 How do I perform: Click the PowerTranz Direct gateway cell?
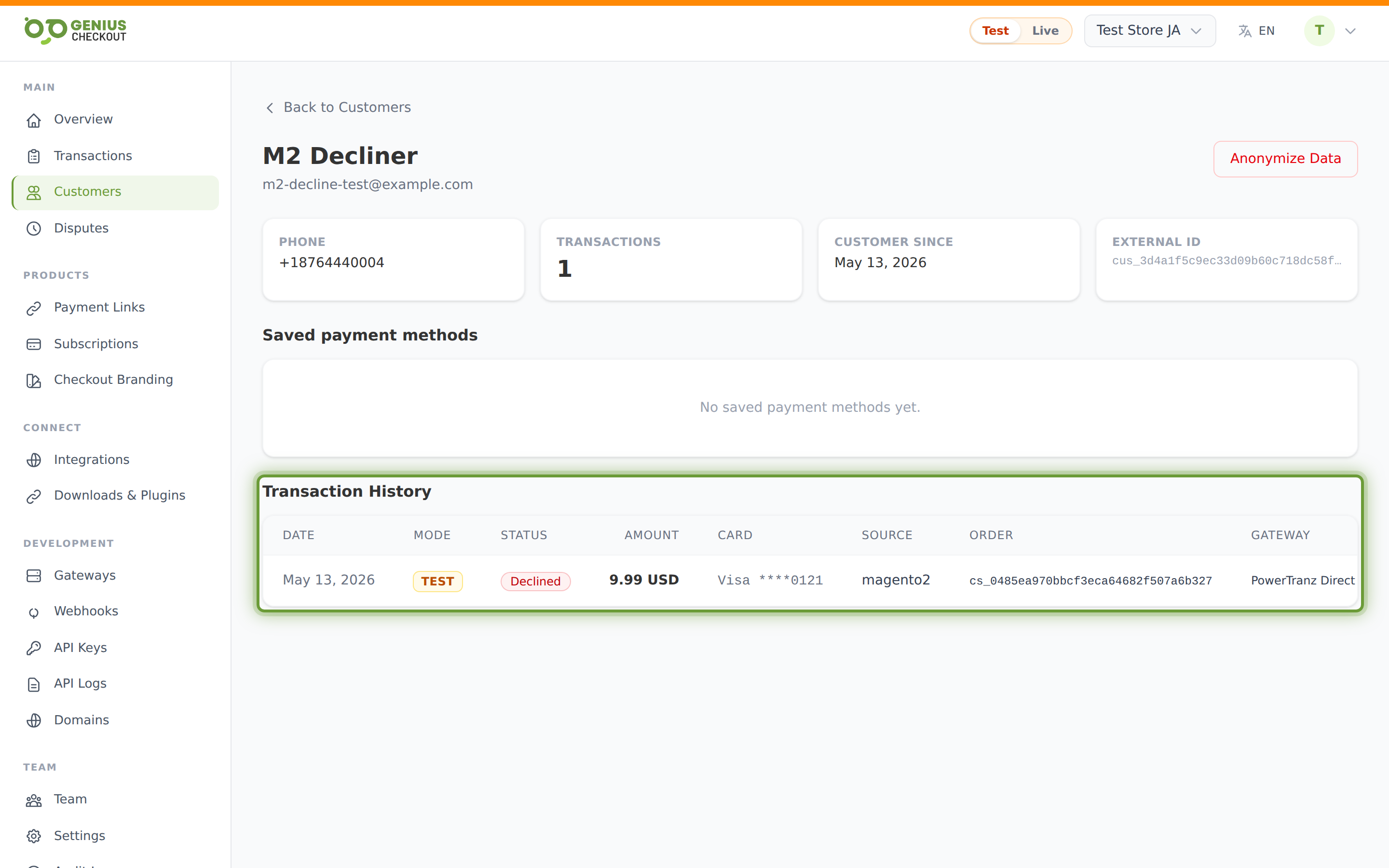click(x=1302, y=581)
